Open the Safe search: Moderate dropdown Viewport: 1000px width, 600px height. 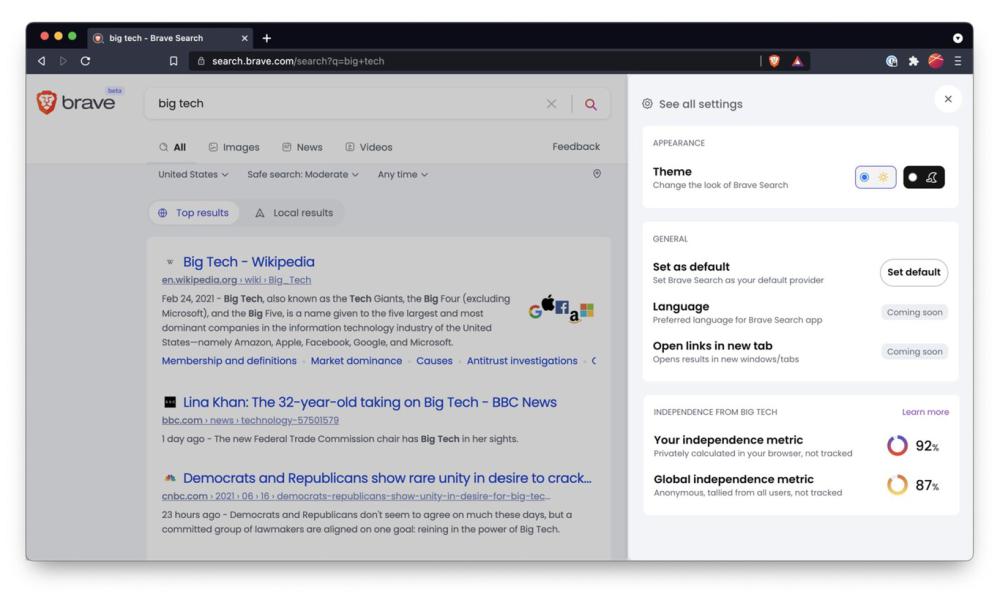coord(303,175)
